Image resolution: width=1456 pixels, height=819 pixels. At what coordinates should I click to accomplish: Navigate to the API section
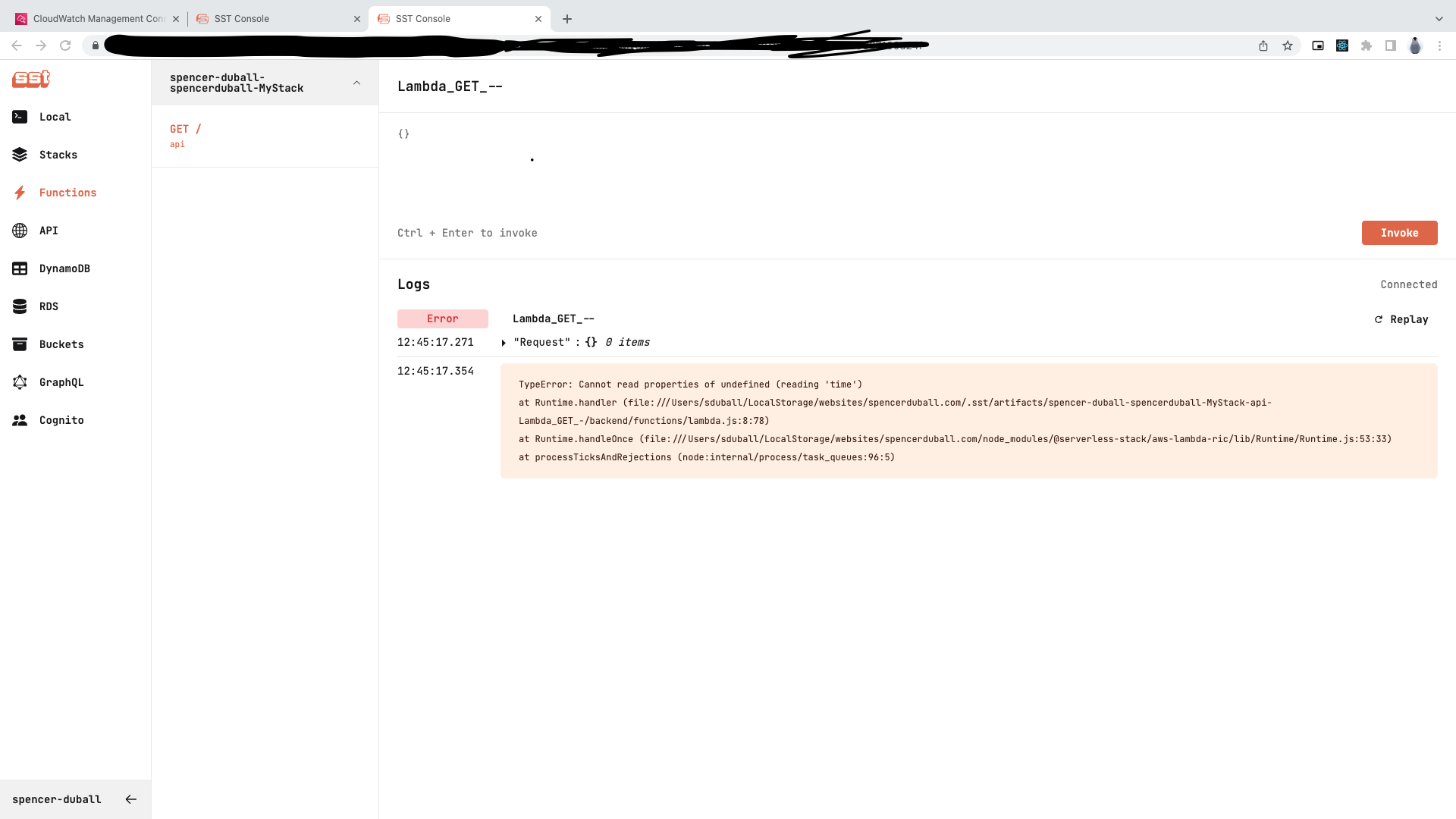click(x=49, y=231)
